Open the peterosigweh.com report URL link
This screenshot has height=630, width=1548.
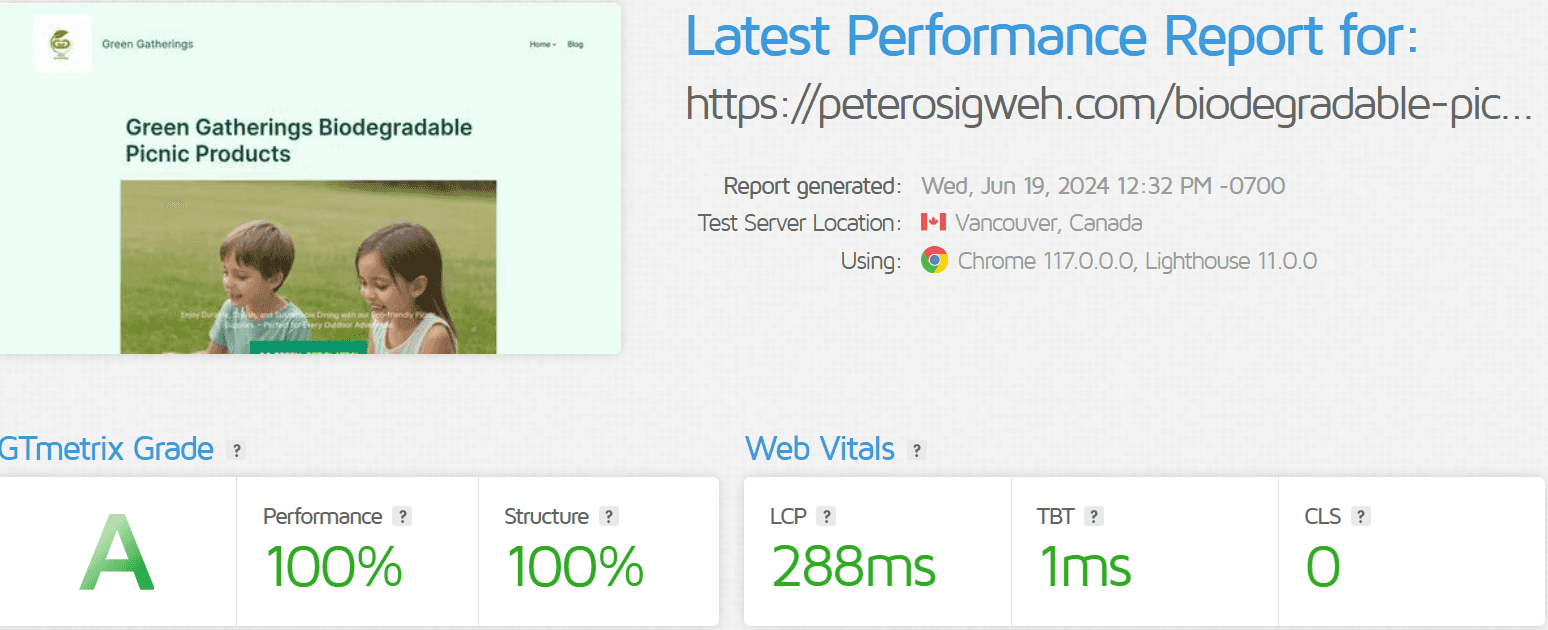1108,105
